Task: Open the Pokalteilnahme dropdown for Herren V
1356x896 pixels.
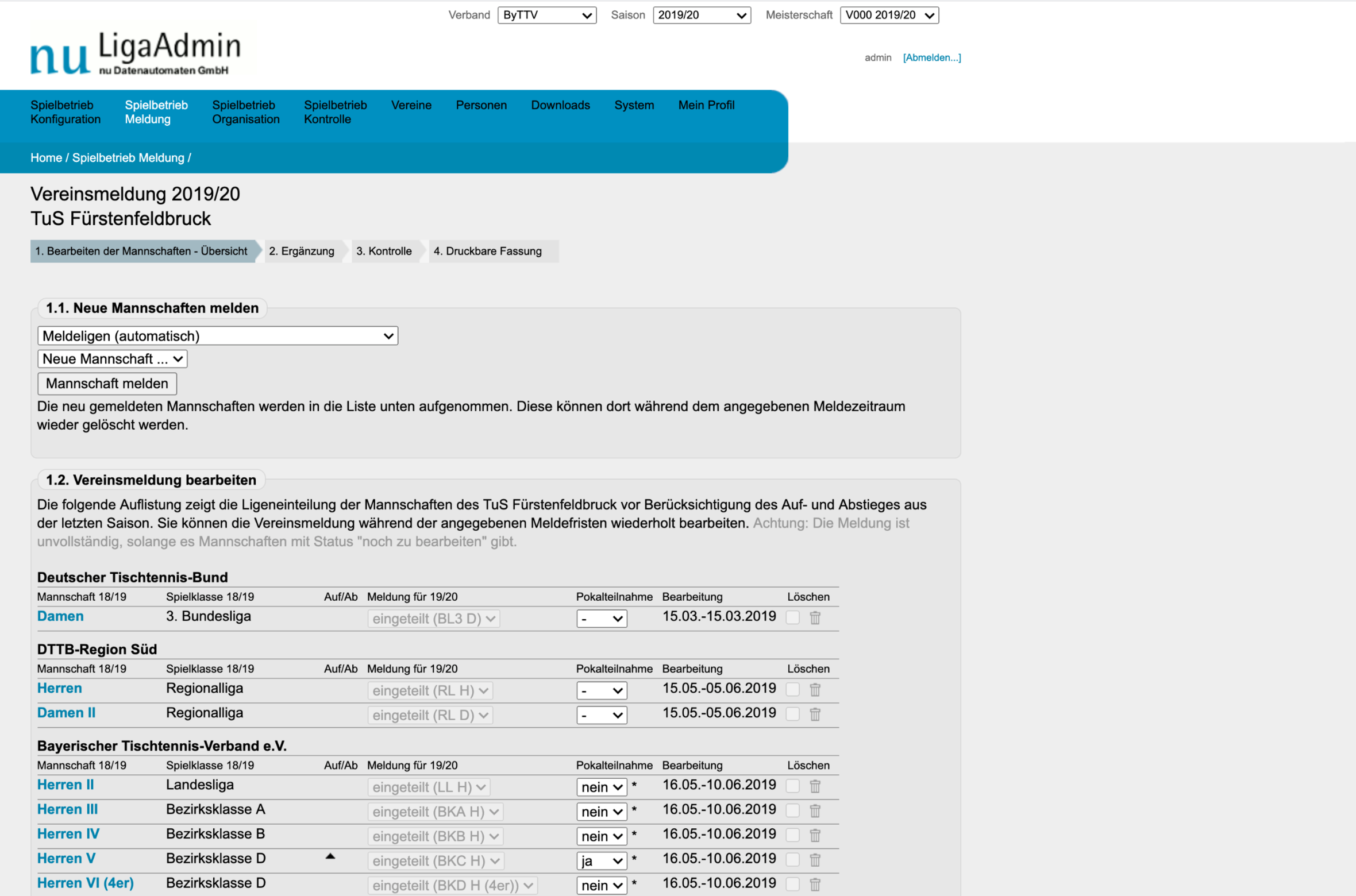Action: [x=601, y=860]
